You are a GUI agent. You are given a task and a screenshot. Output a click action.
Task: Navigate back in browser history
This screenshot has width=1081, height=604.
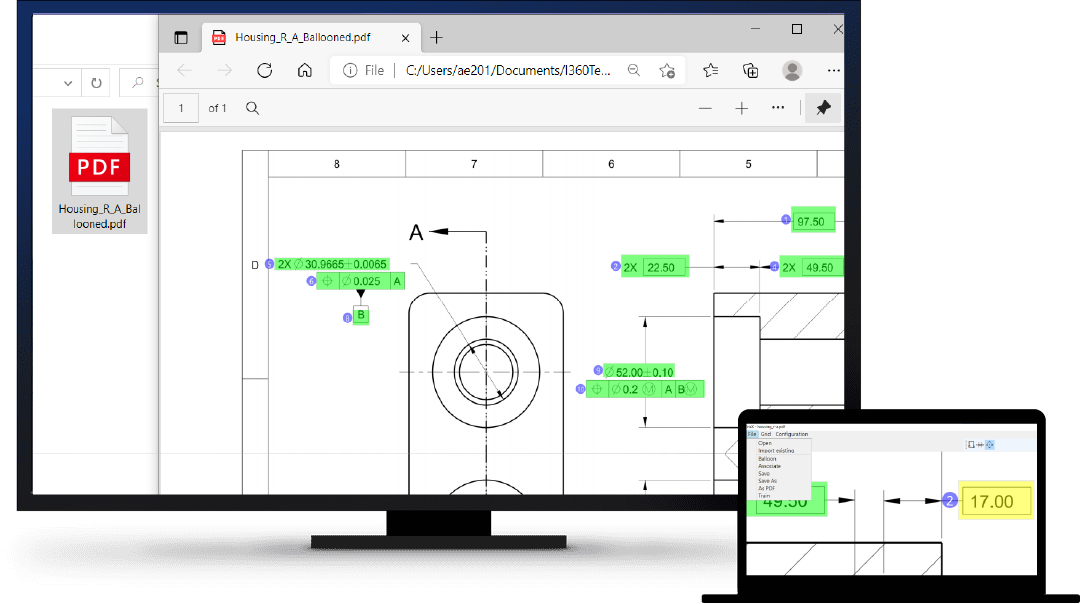(x=184, y=70)
